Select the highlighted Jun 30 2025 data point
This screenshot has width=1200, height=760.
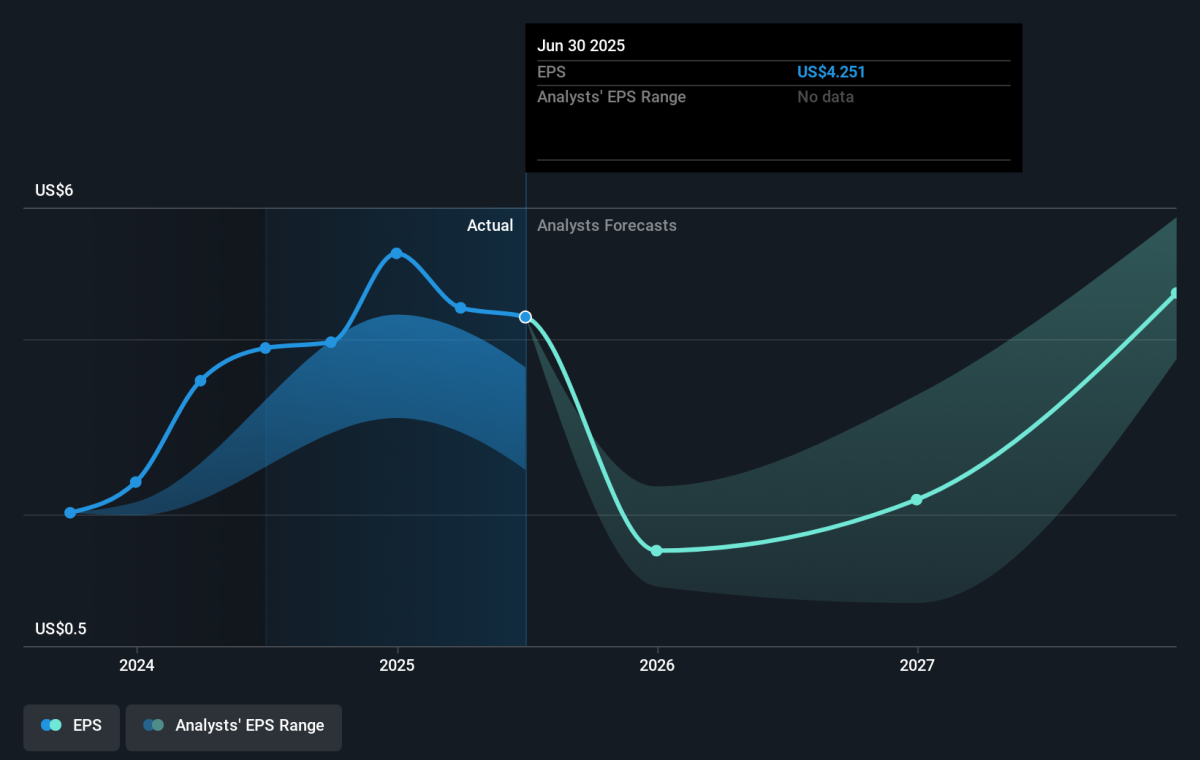[525, 317]
